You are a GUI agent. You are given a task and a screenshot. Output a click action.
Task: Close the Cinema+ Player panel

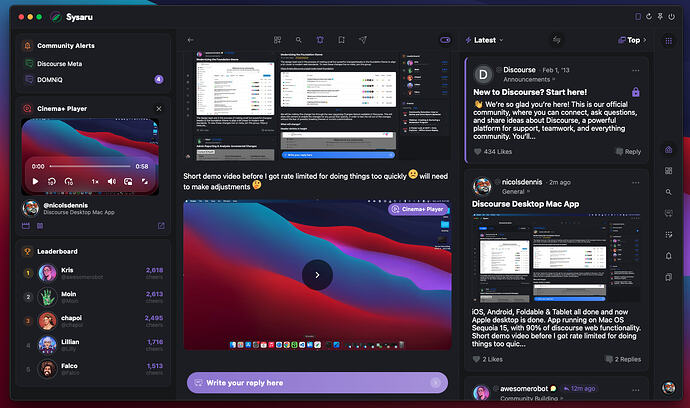[x=159, y=109]
